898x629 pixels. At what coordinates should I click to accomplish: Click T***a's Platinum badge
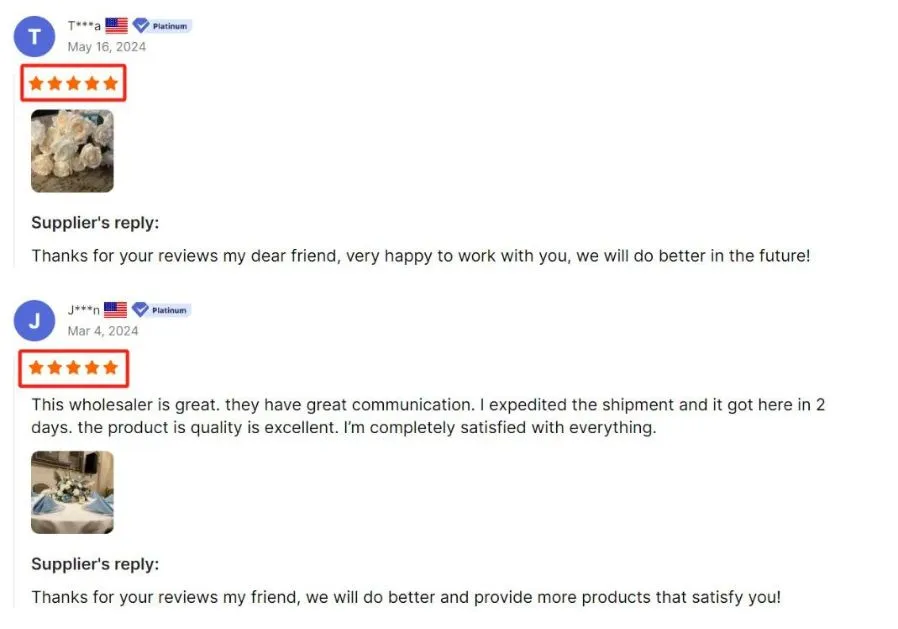(162, 26)
